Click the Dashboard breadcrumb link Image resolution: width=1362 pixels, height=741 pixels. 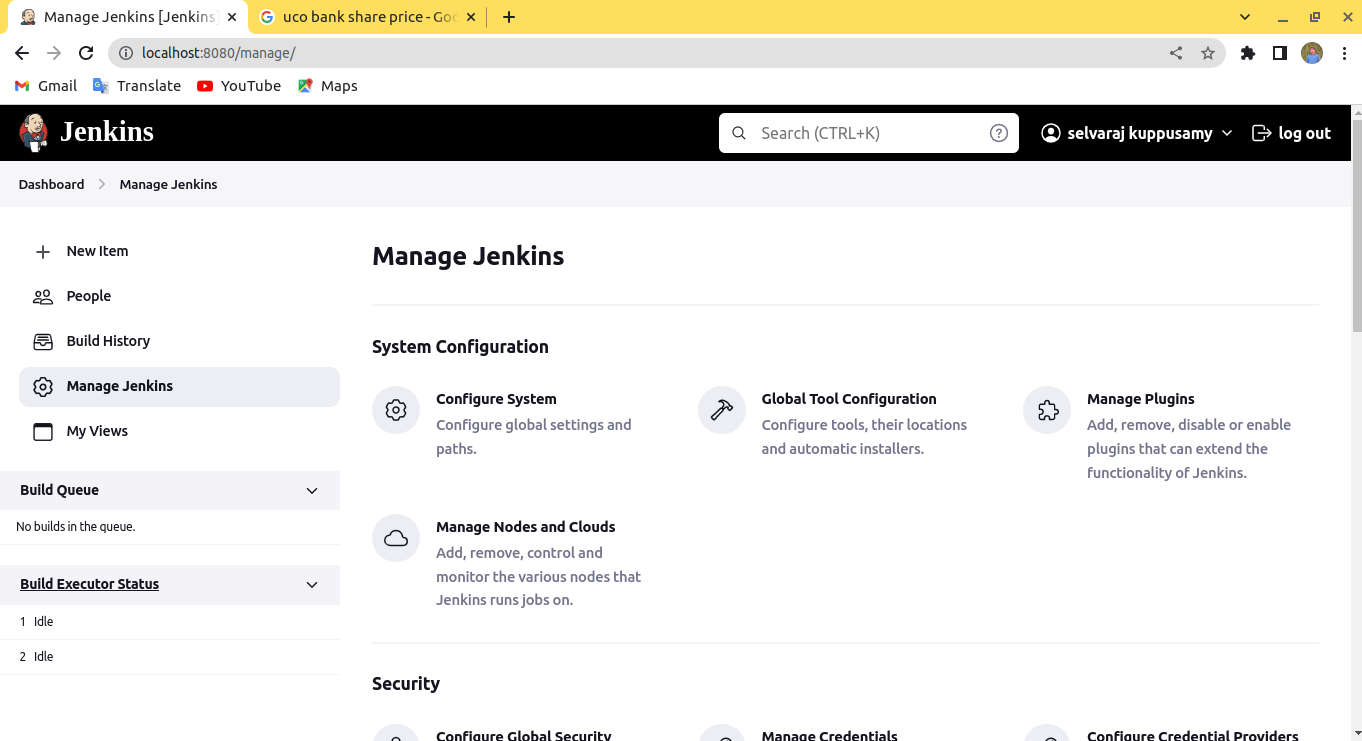coord(51,184)
